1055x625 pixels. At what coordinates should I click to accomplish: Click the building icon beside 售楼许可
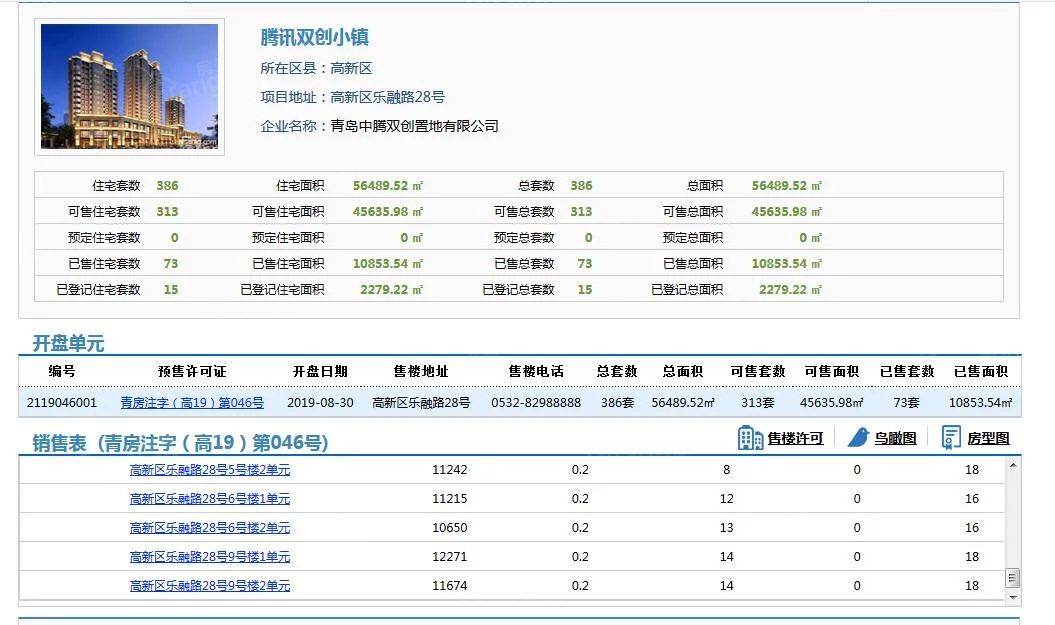(750, 438)
